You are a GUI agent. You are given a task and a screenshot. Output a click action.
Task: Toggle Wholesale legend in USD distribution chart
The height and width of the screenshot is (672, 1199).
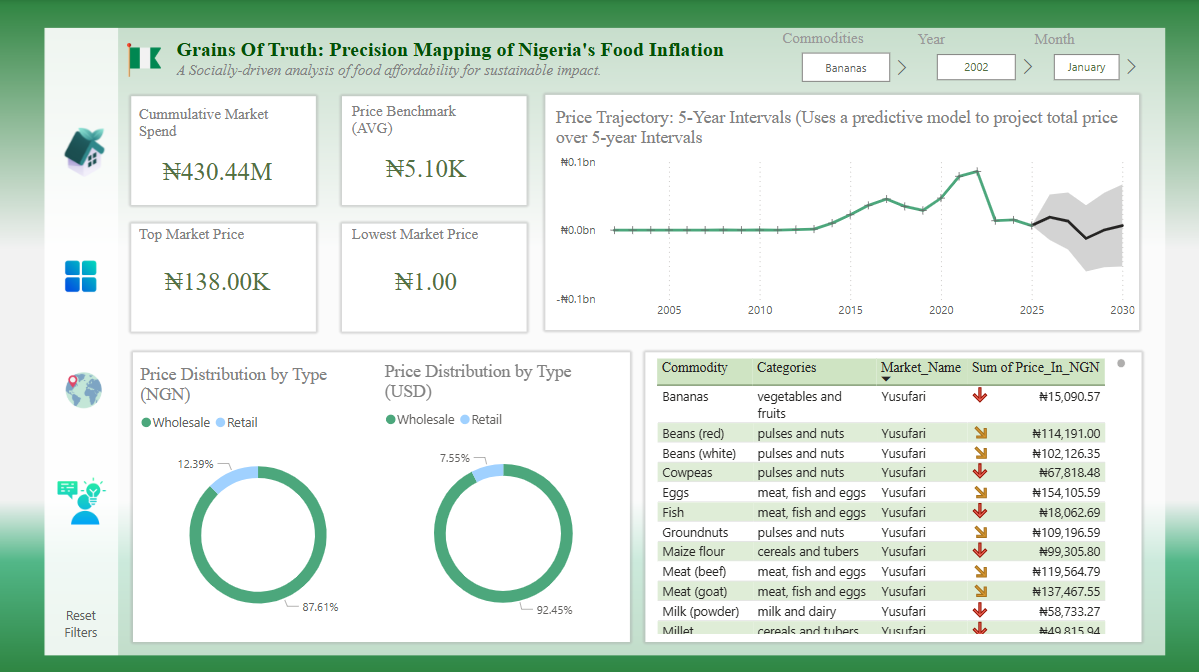(x=420, y=419)
